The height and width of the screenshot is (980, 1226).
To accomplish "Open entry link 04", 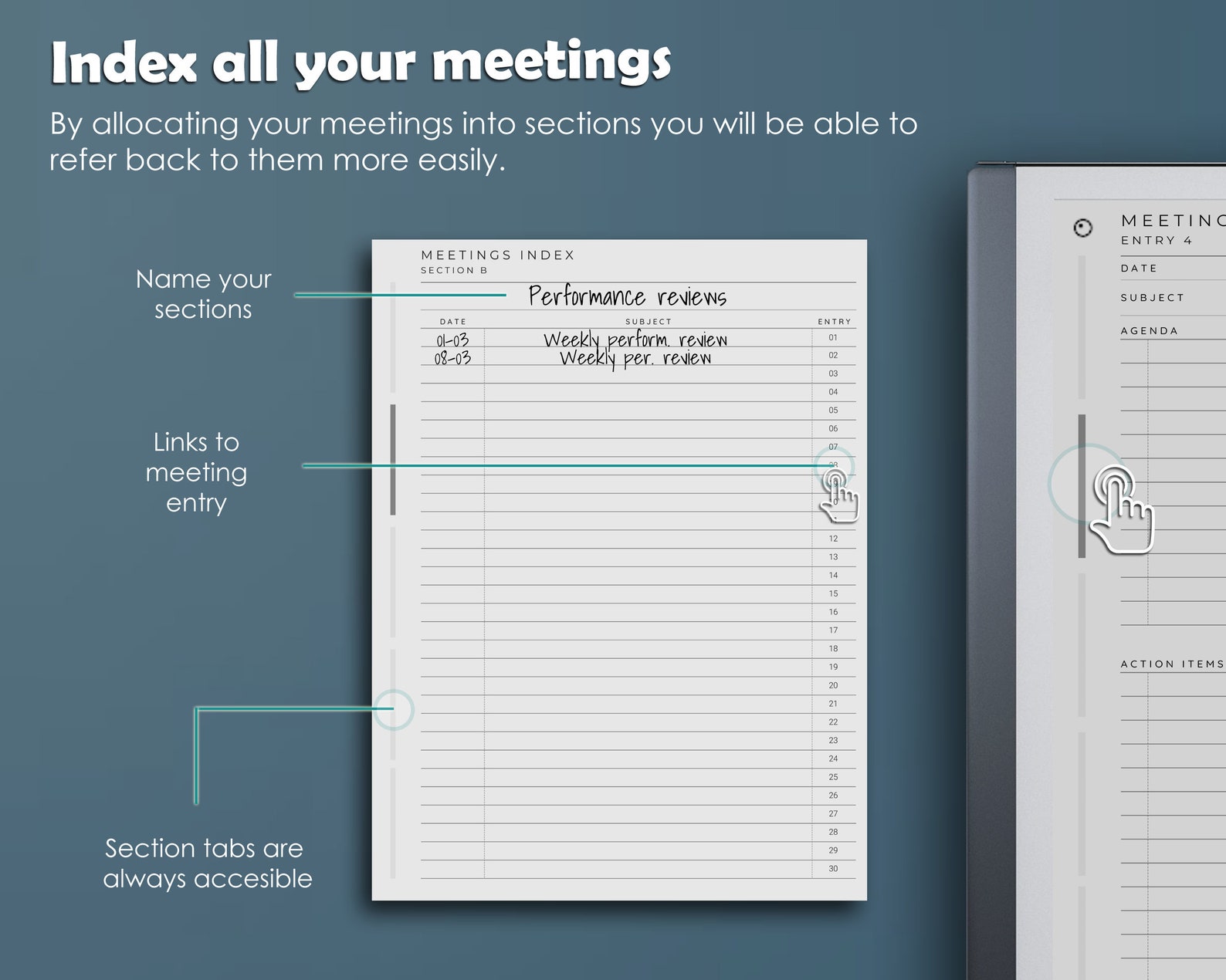I will click(833, 392).
